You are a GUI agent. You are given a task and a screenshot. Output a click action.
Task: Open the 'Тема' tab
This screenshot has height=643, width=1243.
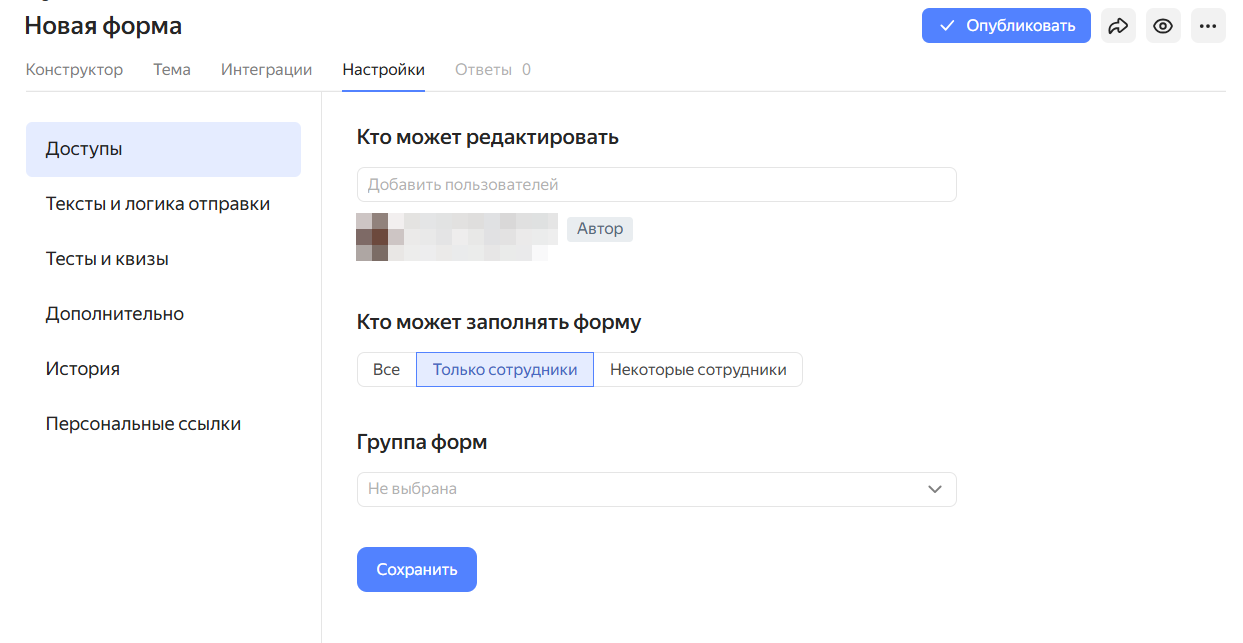coord(171,69)
